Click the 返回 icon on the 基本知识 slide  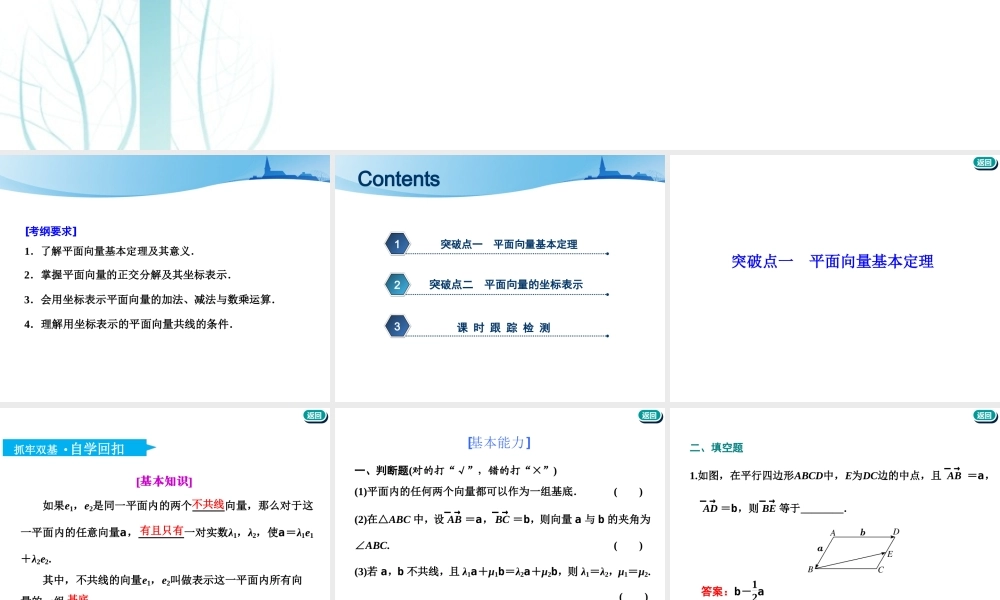coord(315,416)
